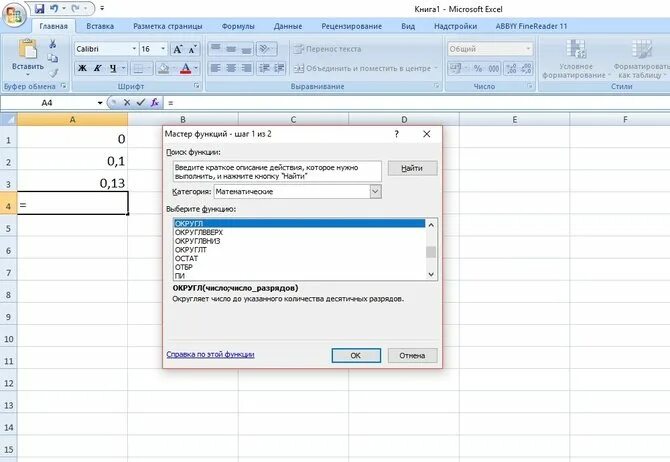Image resolution: width=670 pixels, height=462 pixels.
Task: Apply percent style format
Action: coord(478,68)
